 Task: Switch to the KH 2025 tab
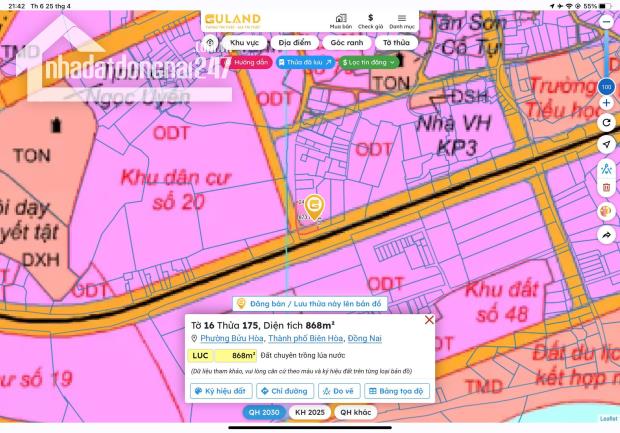[310, 412]
